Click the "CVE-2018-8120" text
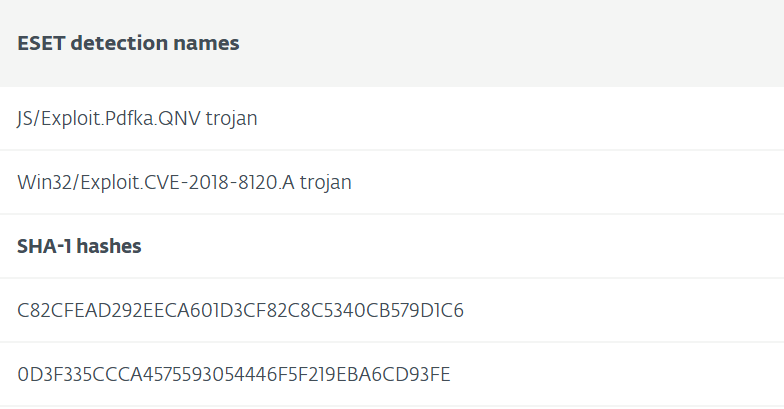 tap(209, 183)
